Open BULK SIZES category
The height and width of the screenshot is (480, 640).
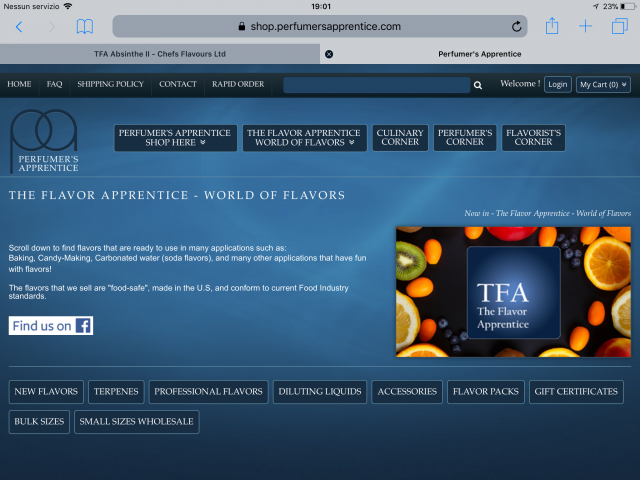(39, 422)
